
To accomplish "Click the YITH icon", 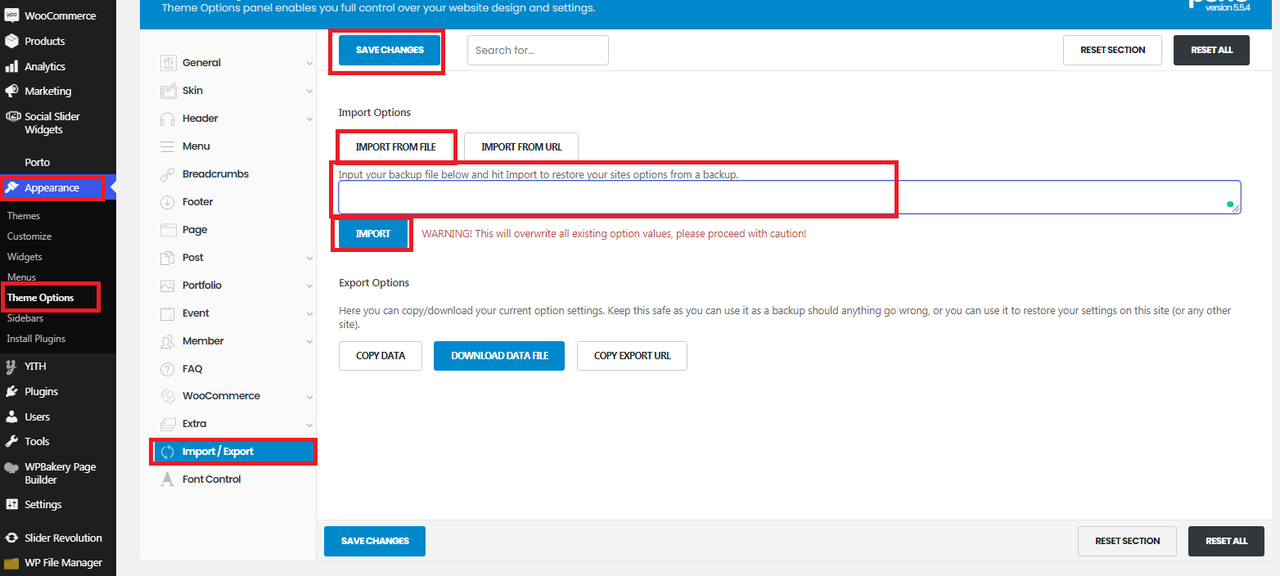I will (12, 366).
